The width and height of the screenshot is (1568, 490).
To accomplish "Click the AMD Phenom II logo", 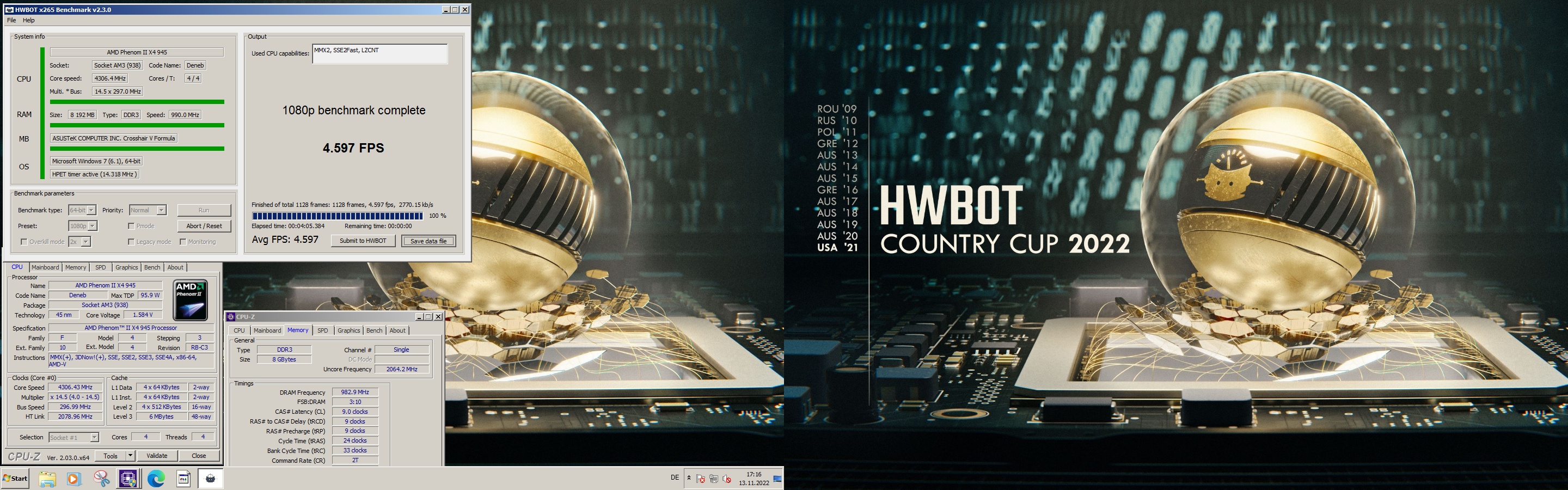I will coord(191,299).
